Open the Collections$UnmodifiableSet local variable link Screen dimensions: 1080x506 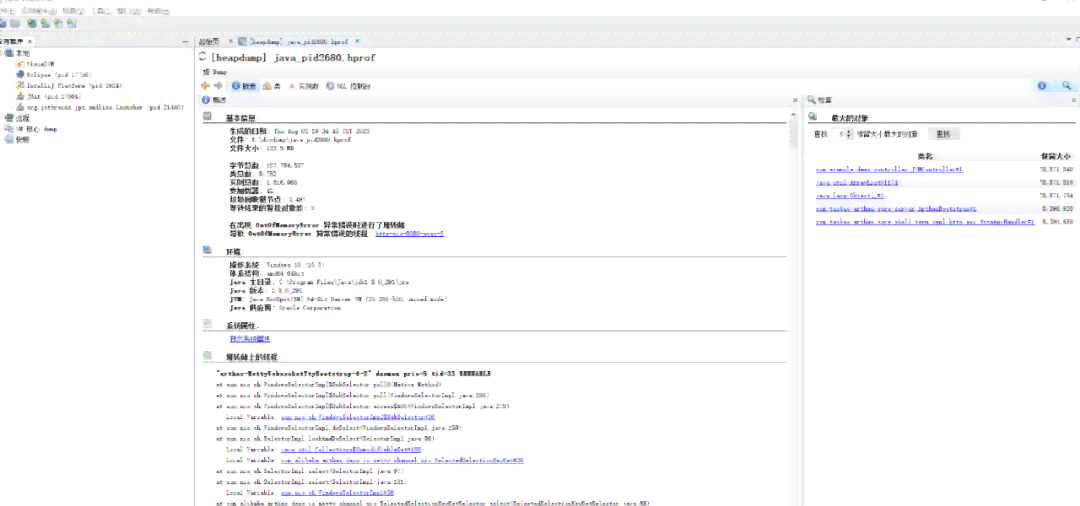click(x=352, y=448)
